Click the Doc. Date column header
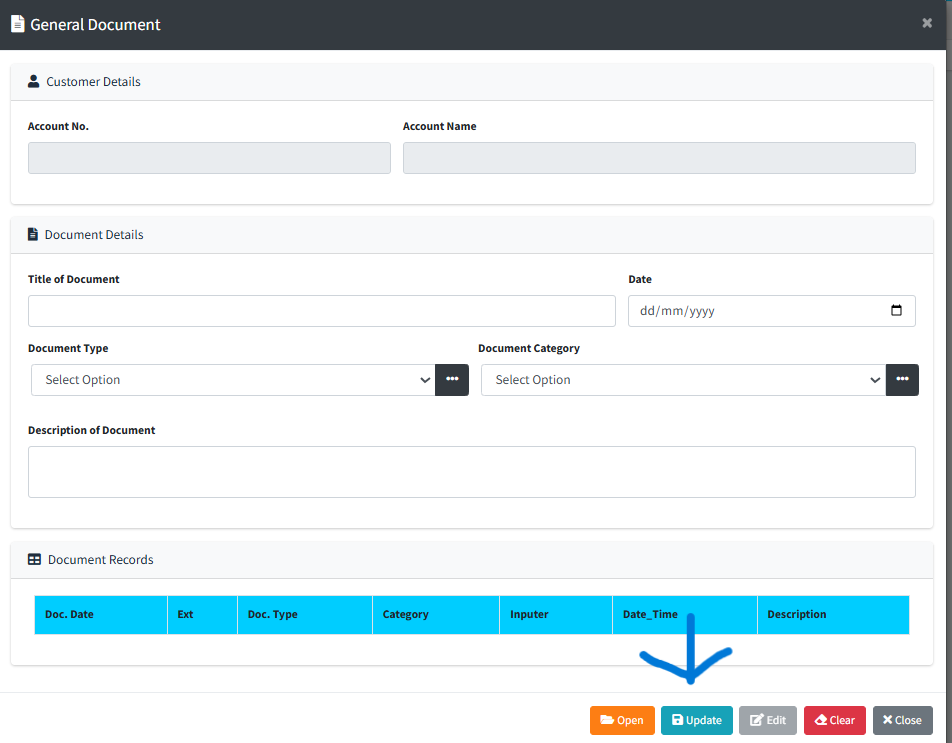The height and width of the screenshot is (743, 952). tap(100, 614)
